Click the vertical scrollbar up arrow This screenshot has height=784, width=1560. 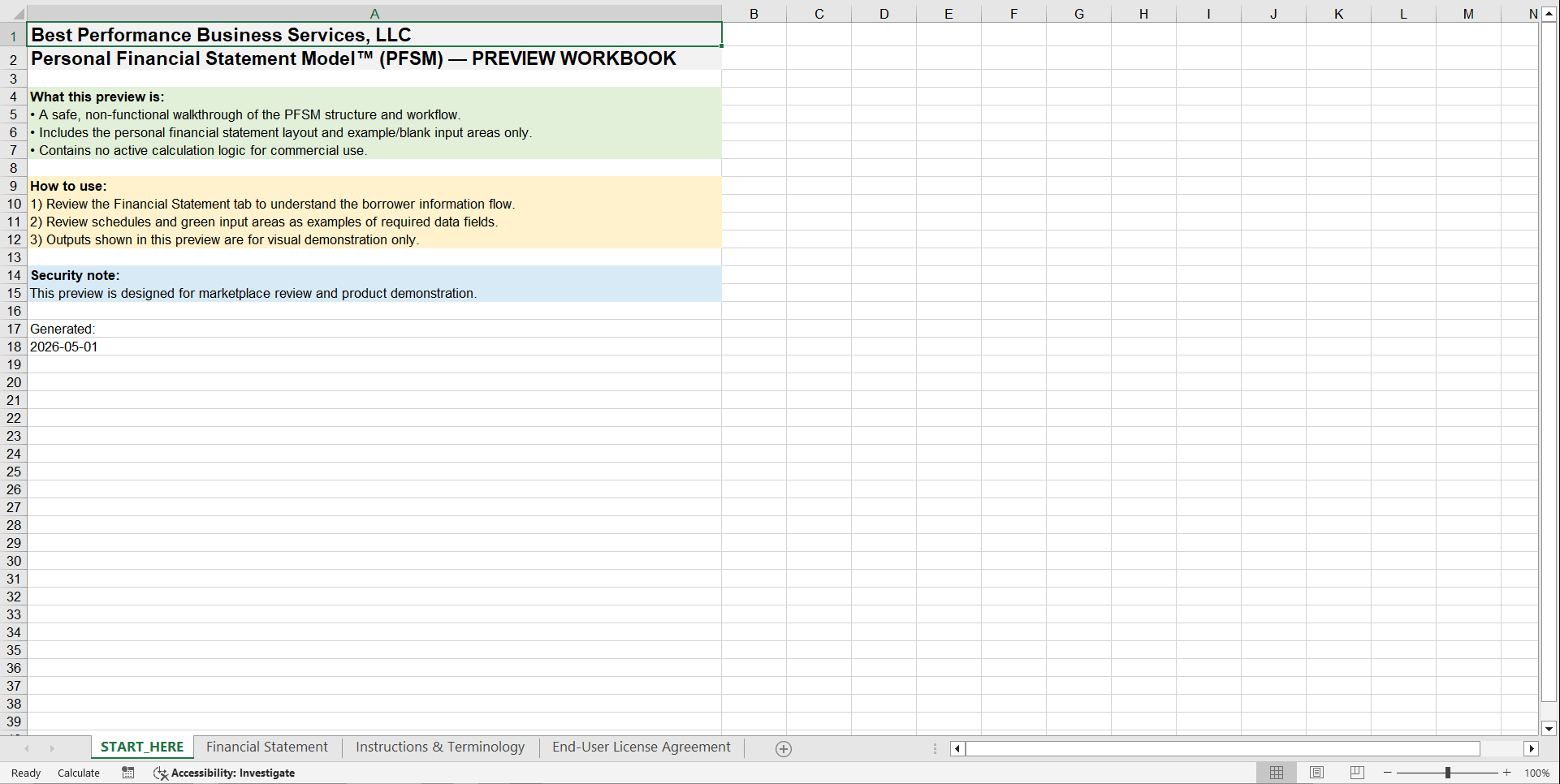(x=1549, y=14)
